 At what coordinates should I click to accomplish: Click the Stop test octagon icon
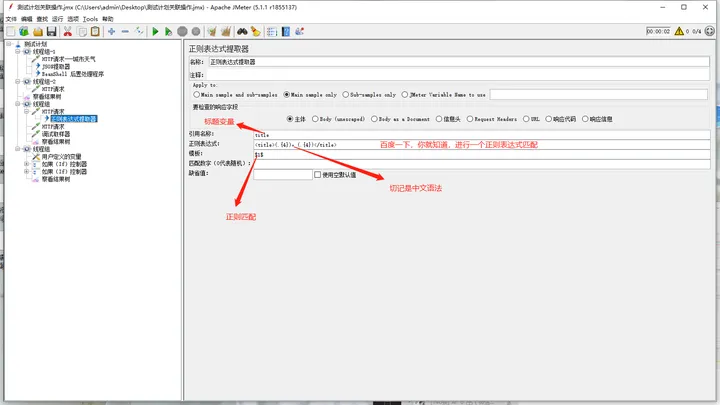coord(182,31)
